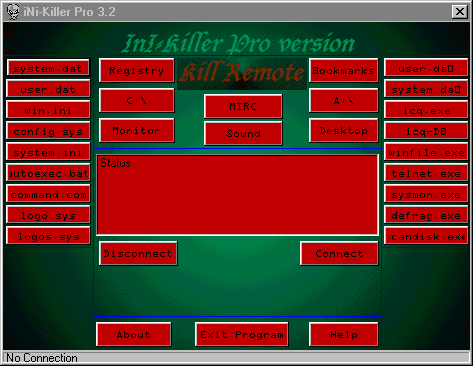Click the Registry button
Viewport: 473px width, 366px height.
[x=137, y=70]
